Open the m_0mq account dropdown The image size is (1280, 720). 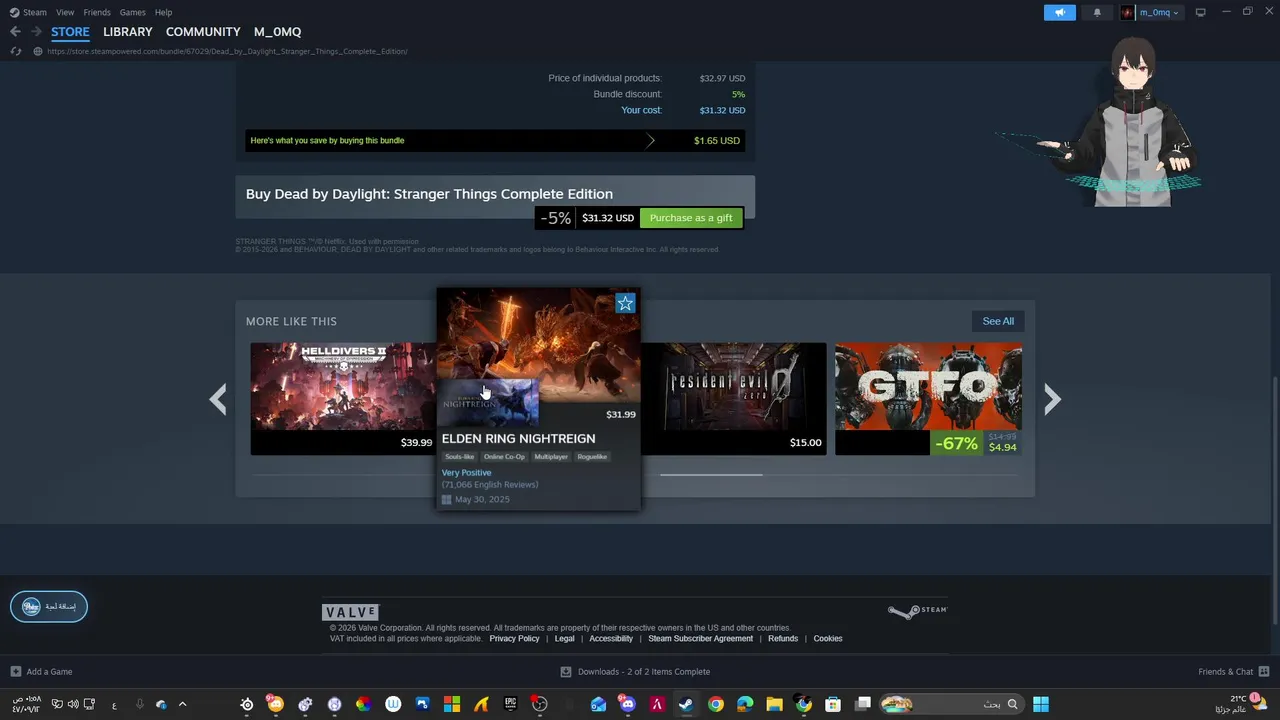[x=1150, y=12]
